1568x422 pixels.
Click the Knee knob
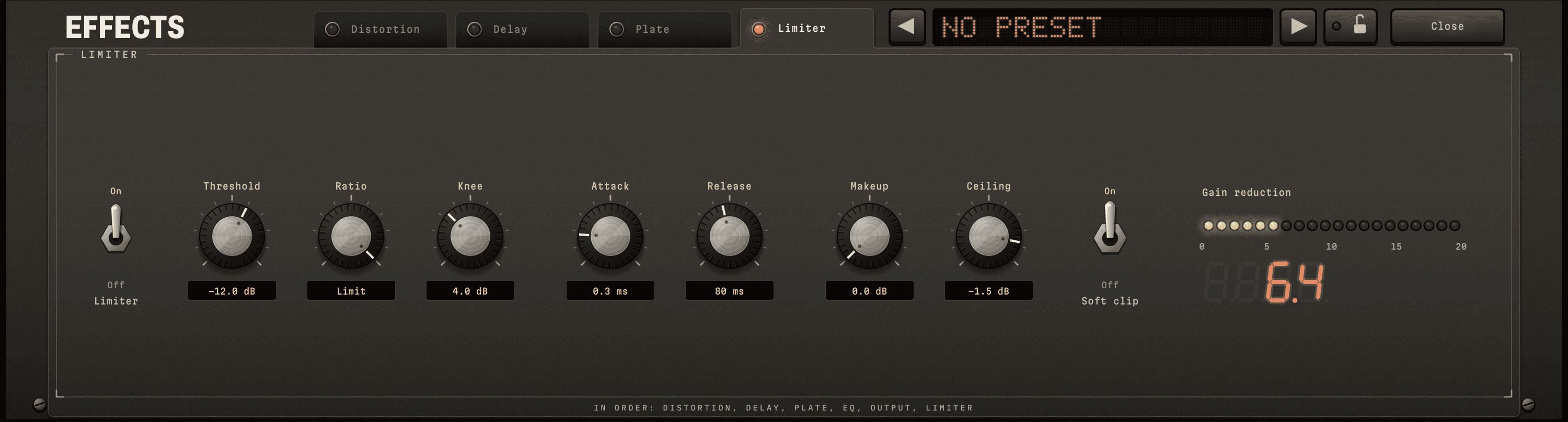pos(470,236)
